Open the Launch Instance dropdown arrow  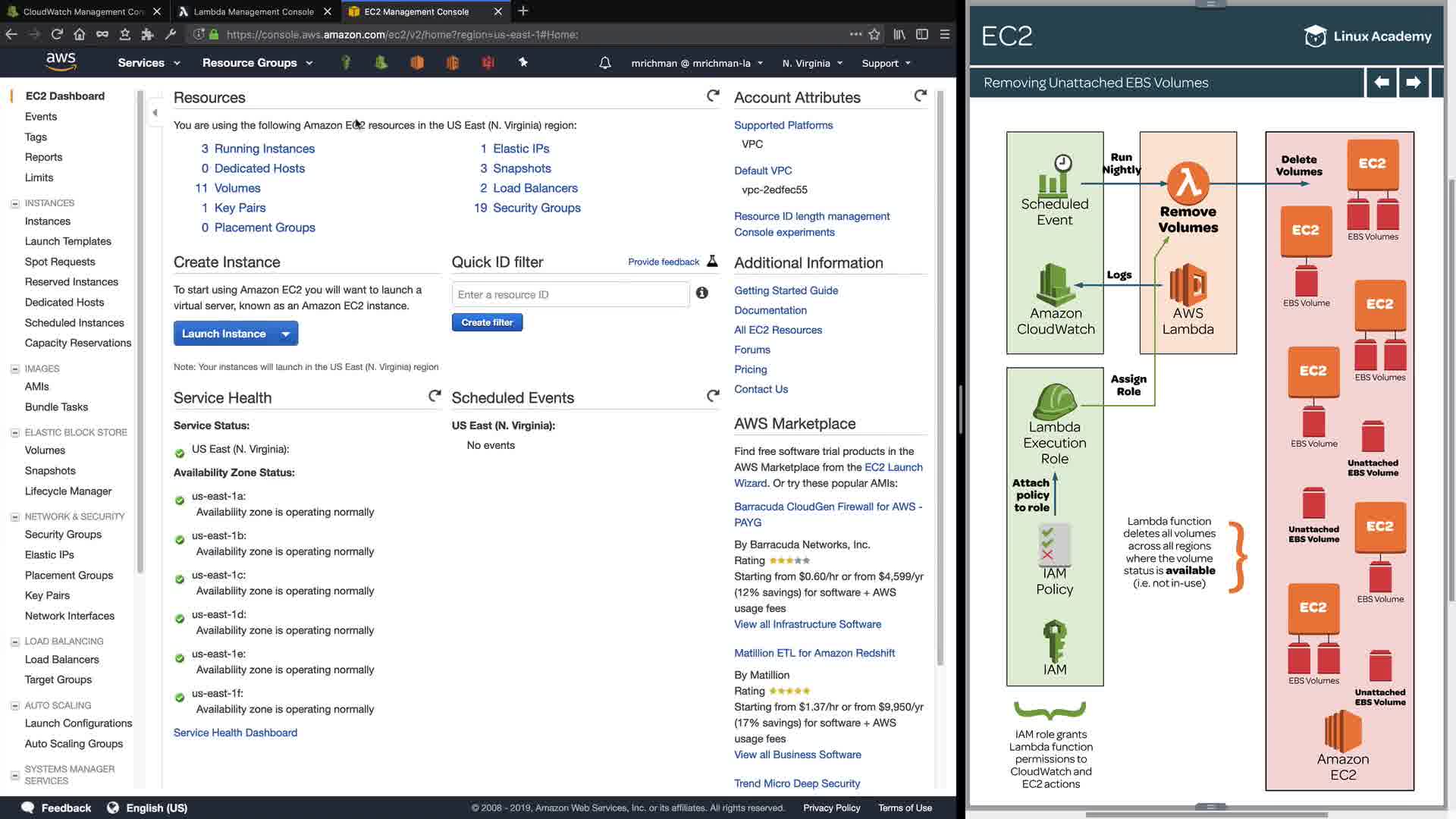(x=286, y=334)
